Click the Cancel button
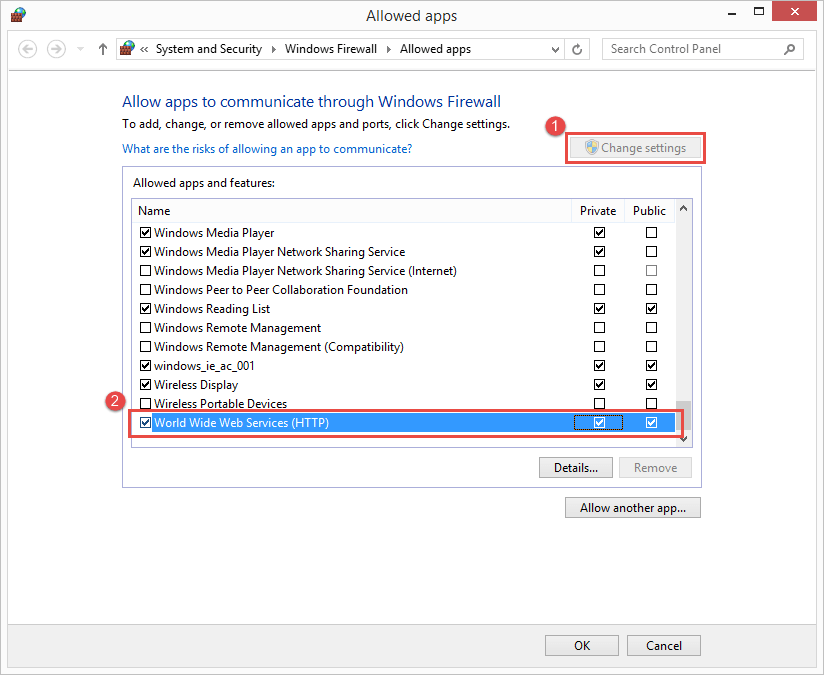824x675 pixels. [x=664, y=646]
